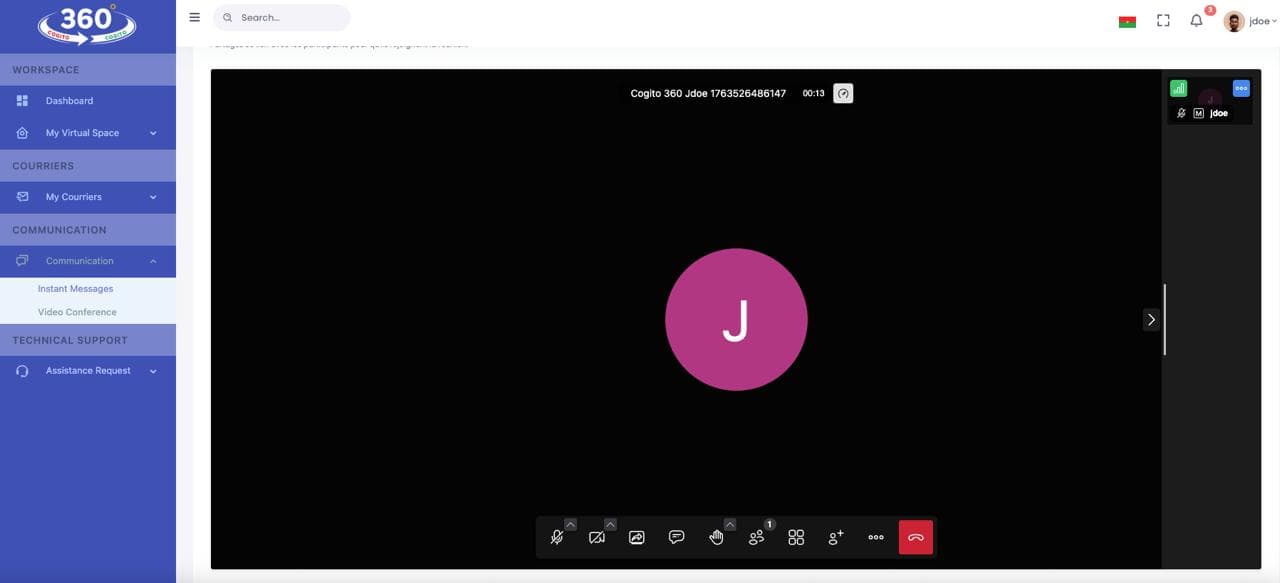Start screen sharing
The image size is (1280, 583).
tap(637, 538)
